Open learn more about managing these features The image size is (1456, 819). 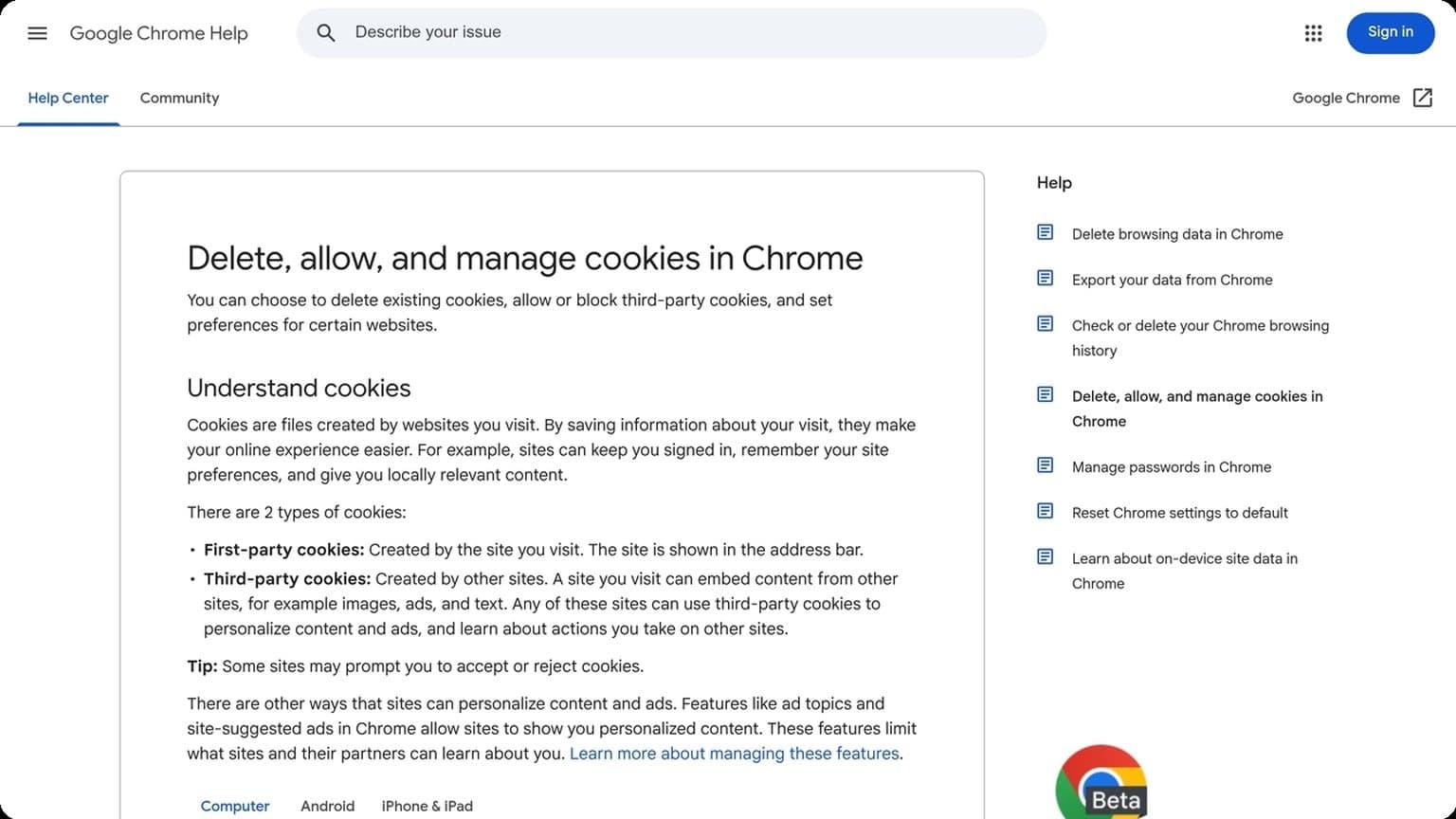click(x=735, y=753)
